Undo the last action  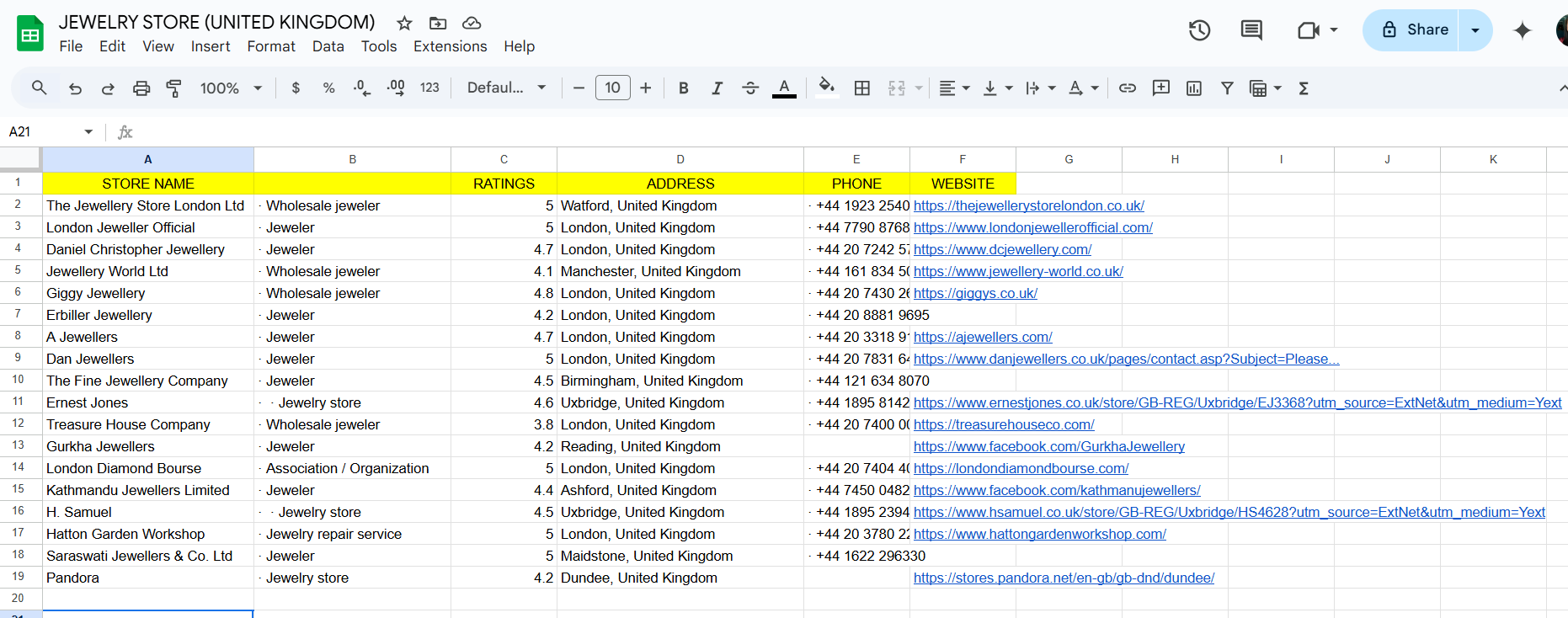[x=75, y=88]
